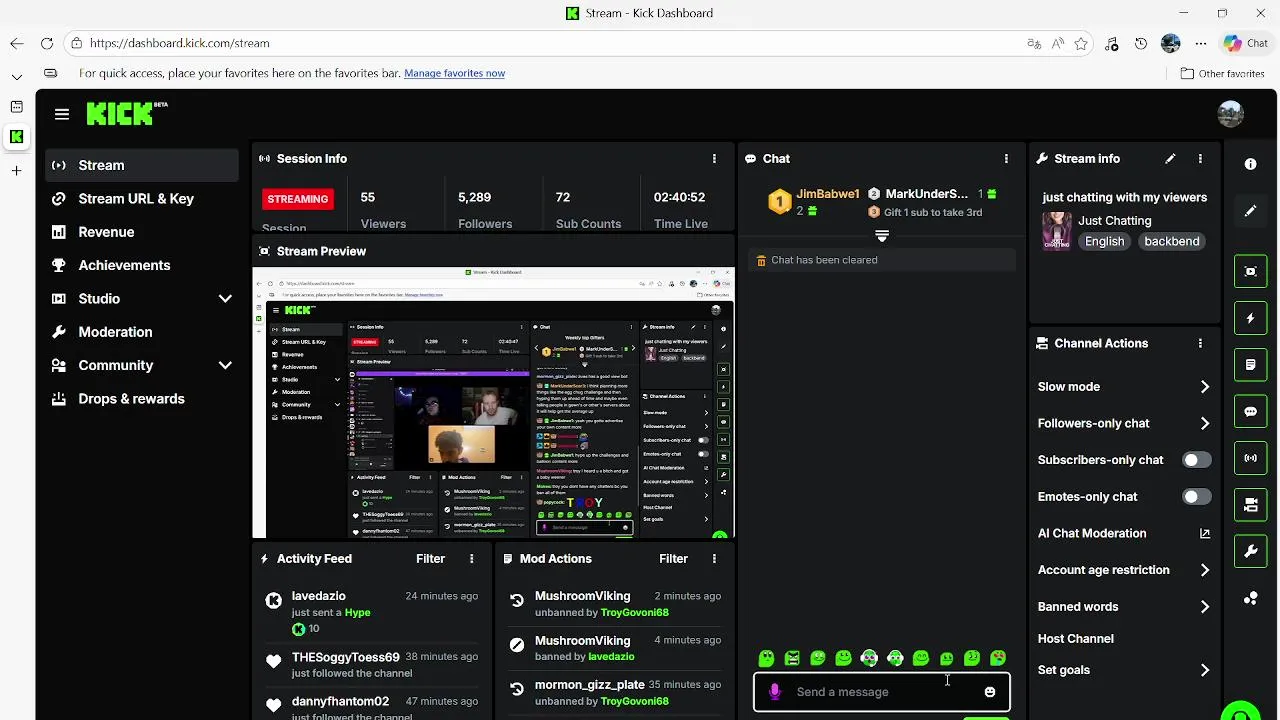This screenshot has width=1280, height=720.
Task: Click Host Channel action
Action: coord(1075,639)
